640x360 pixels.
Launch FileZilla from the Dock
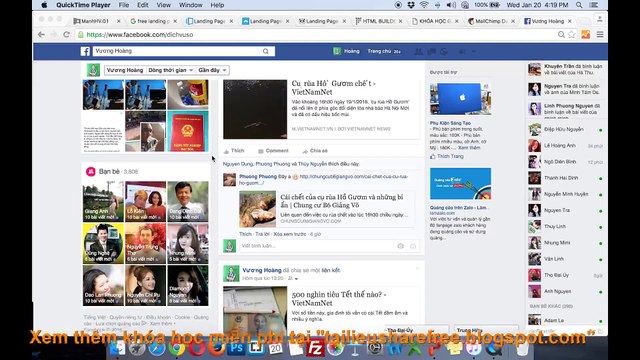[x=315, y=348]
